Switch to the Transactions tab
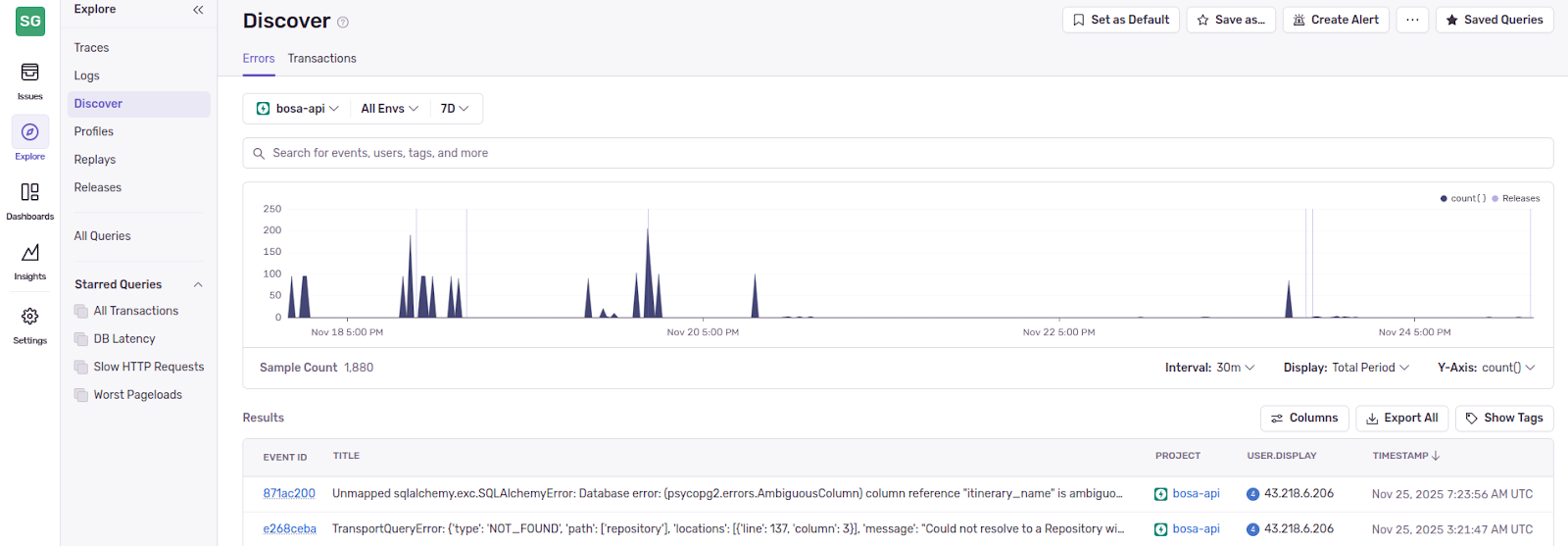The image size is (1568, 546). click(321, 59)
